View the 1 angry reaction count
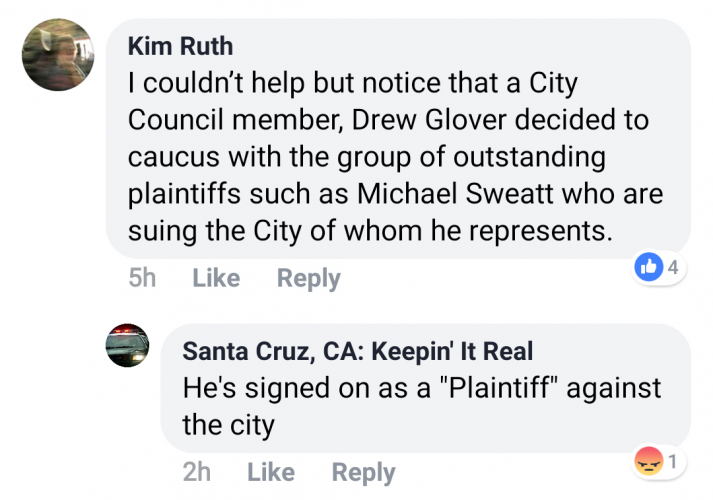Screen dimensions: 713x500 pyautogui.click(x=673, y=462)
